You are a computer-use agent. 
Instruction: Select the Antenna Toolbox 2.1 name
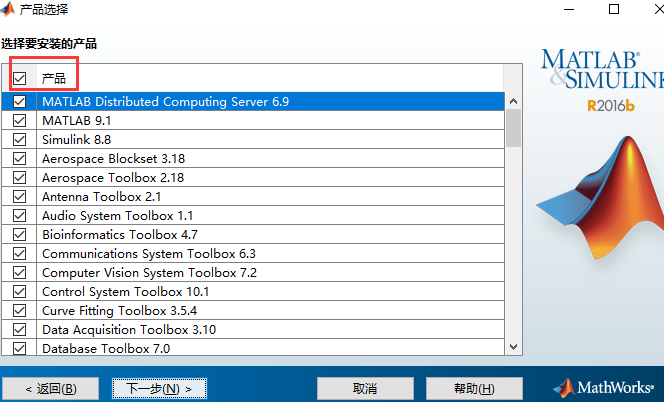coord(102,197)
